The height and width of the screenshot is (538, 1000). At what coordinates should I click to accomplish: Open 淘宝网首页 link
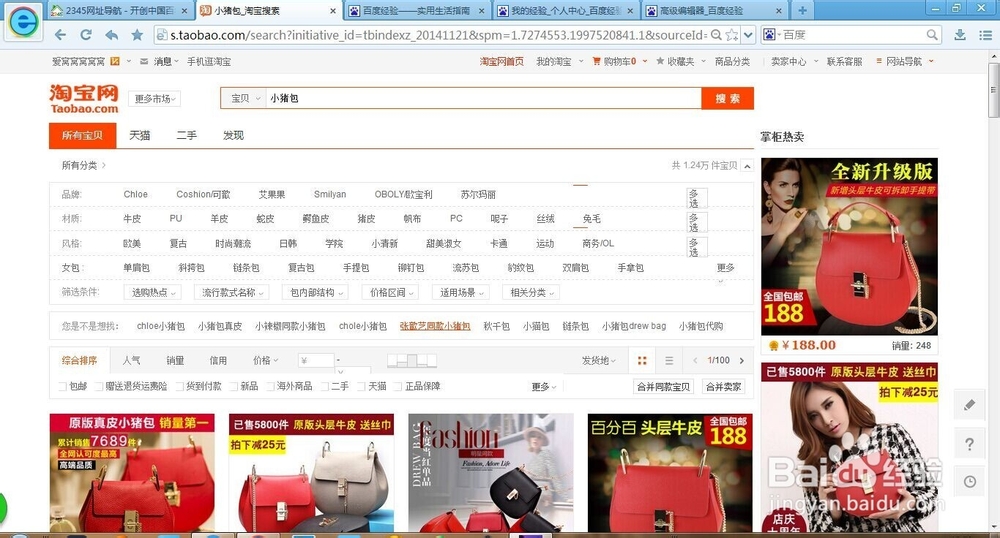pos(501,61)
